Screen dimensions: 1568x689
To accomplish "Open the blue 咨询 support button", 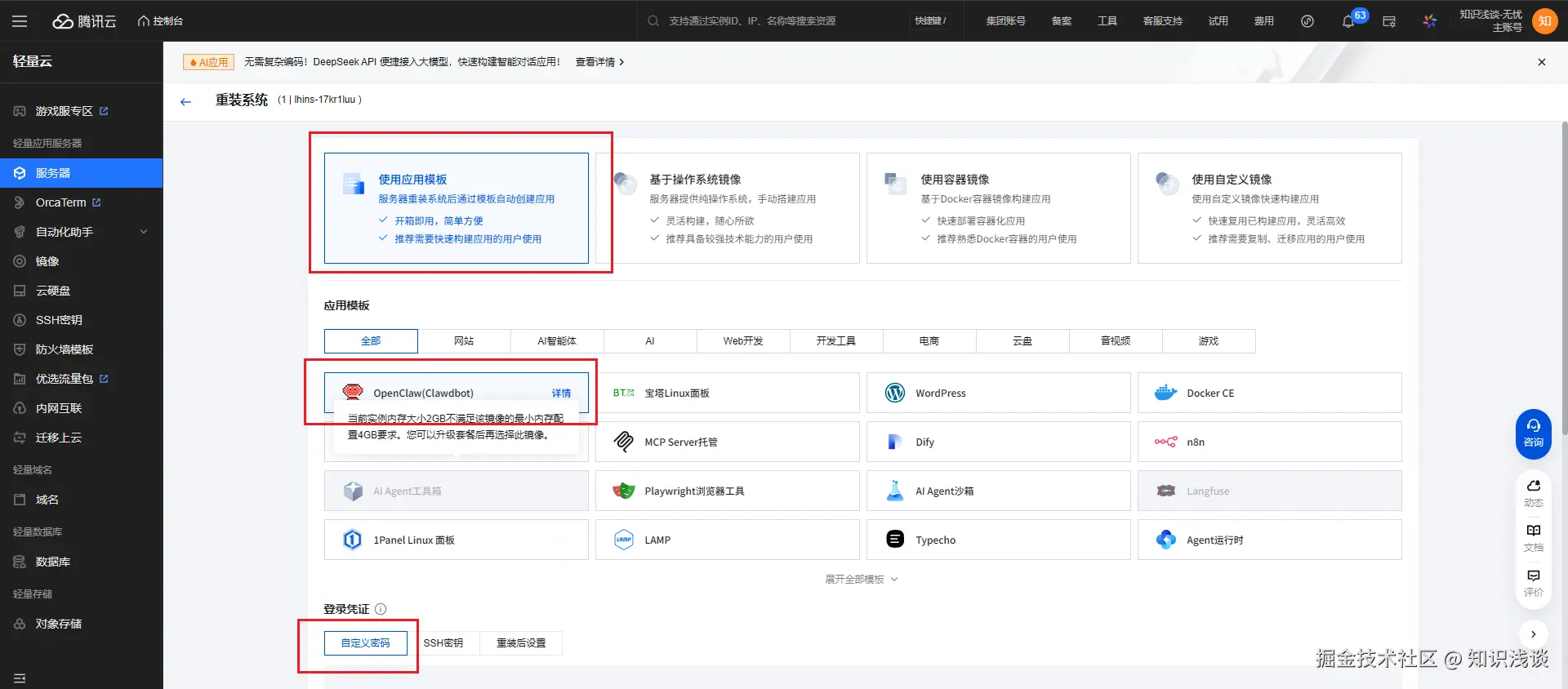I will (1534, 433).
